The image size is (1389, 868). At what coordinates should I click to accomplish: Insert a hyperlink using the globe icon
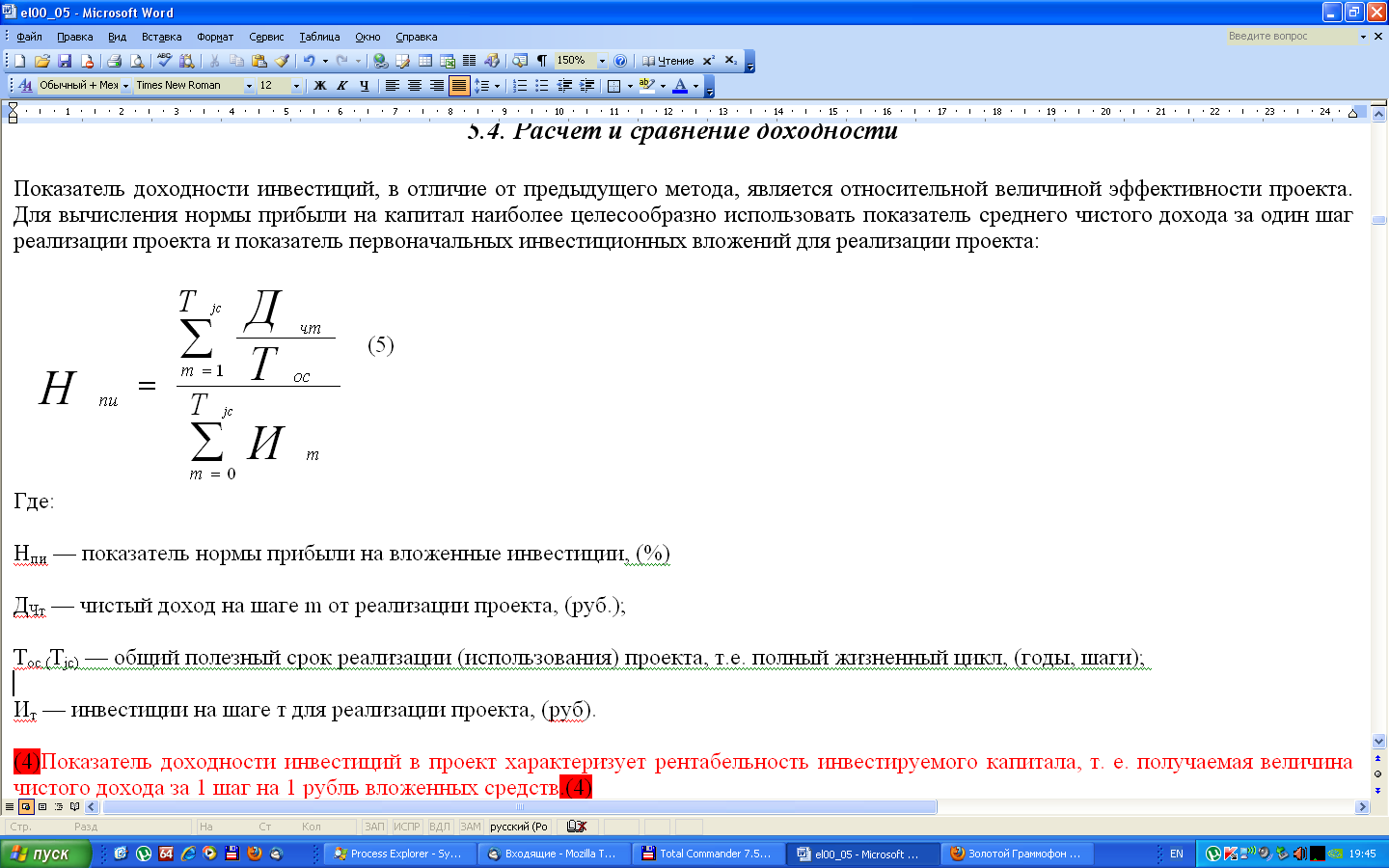coord(380,61)
